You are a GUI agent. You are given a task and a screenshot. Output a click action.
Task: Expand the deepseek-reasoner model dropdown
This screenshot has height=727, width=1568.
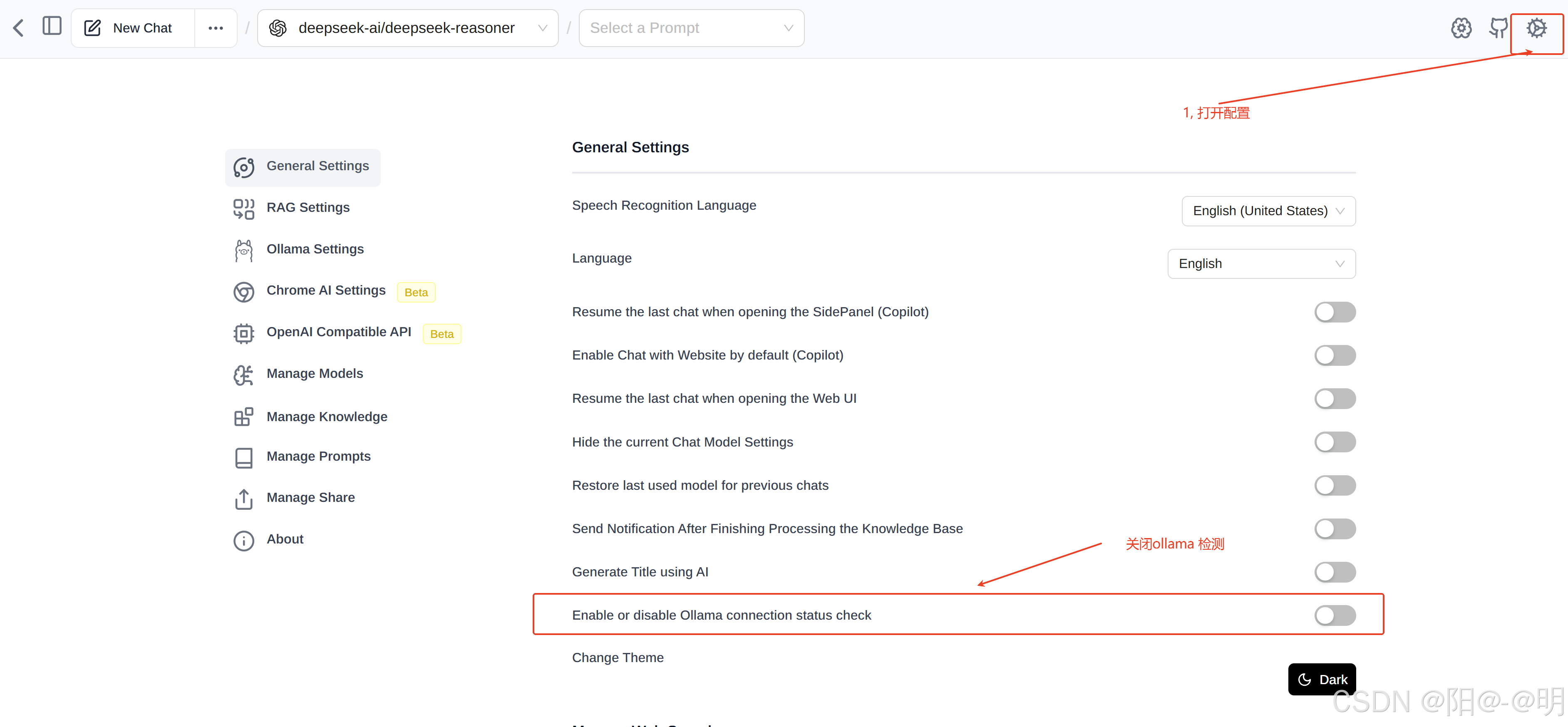pos(407,28)
